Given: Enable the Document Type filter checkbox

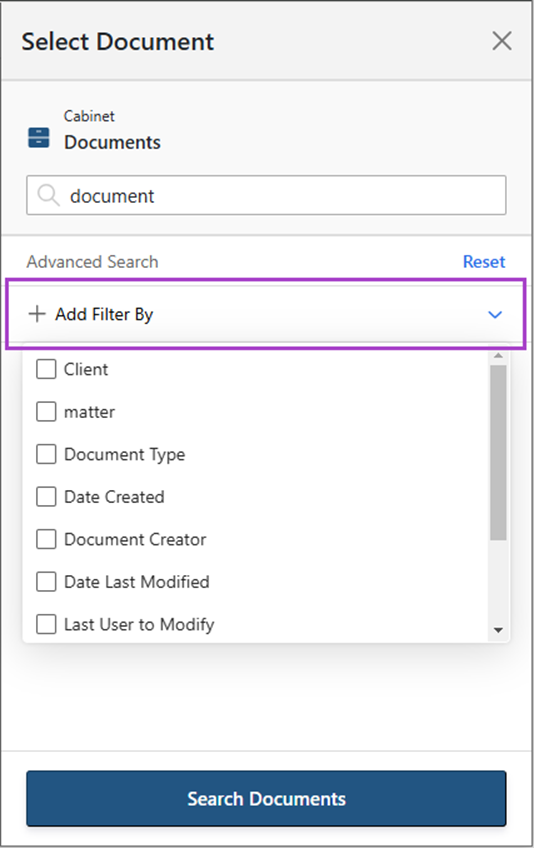Looking at the screenshot, I should [x=46, y=454].
